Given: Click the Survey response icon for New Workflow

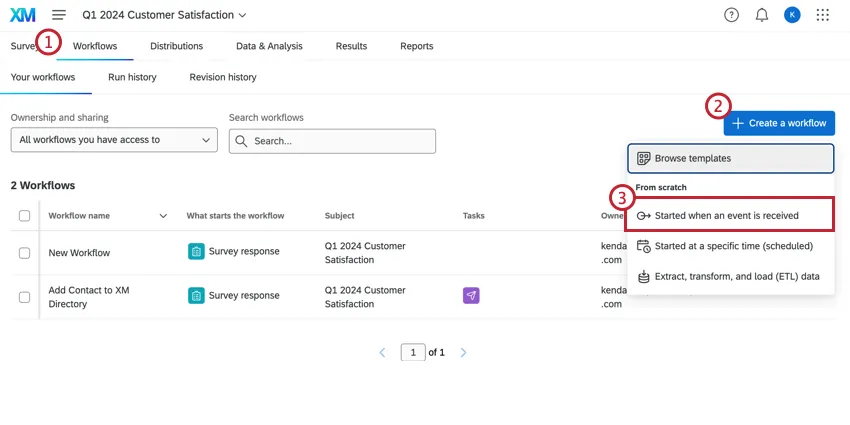Looking at the screenshot, I should pos(196,252).
